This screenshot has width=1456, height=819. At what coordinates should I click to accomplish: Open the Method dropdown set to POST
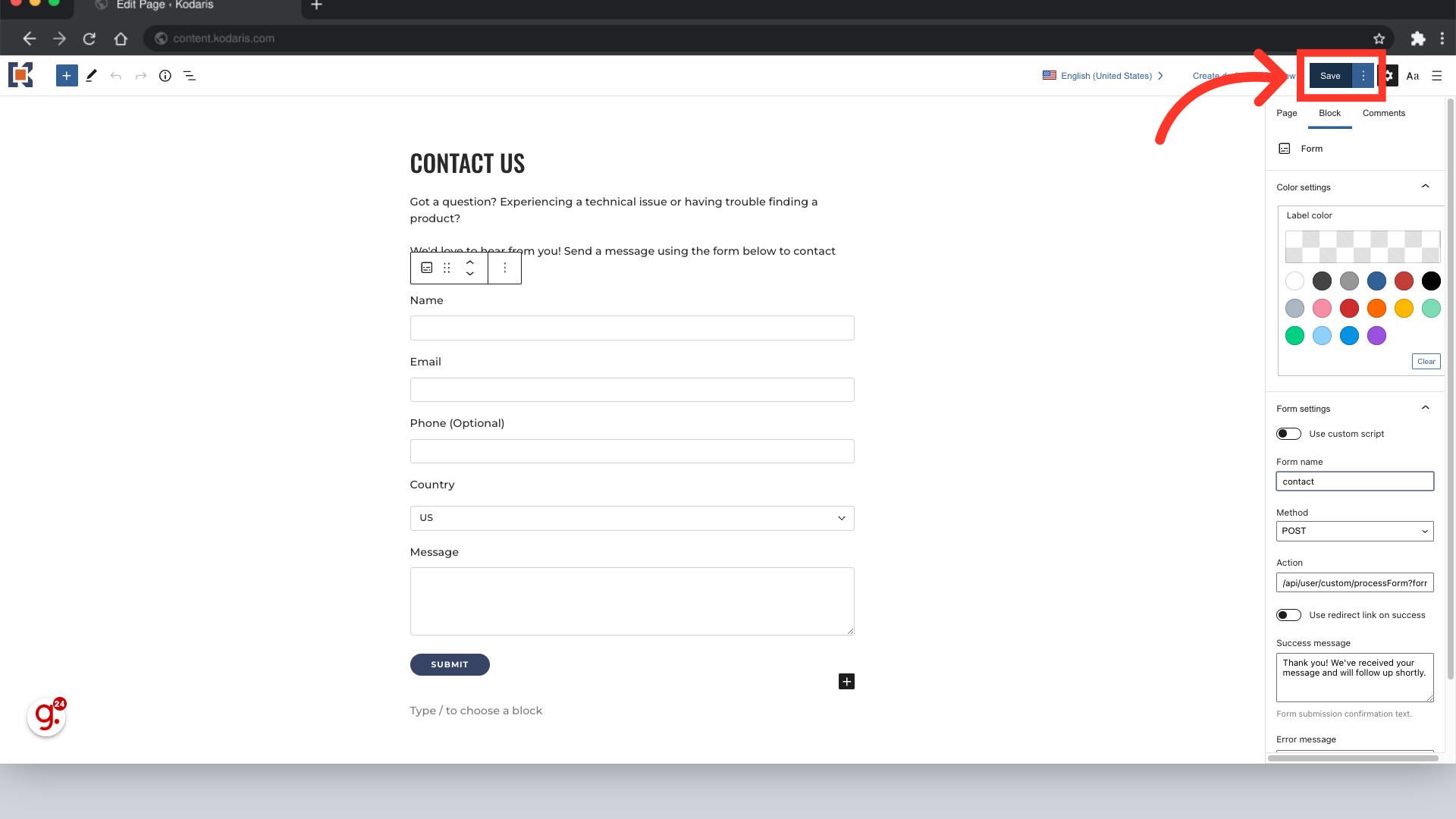[1354, 531]
